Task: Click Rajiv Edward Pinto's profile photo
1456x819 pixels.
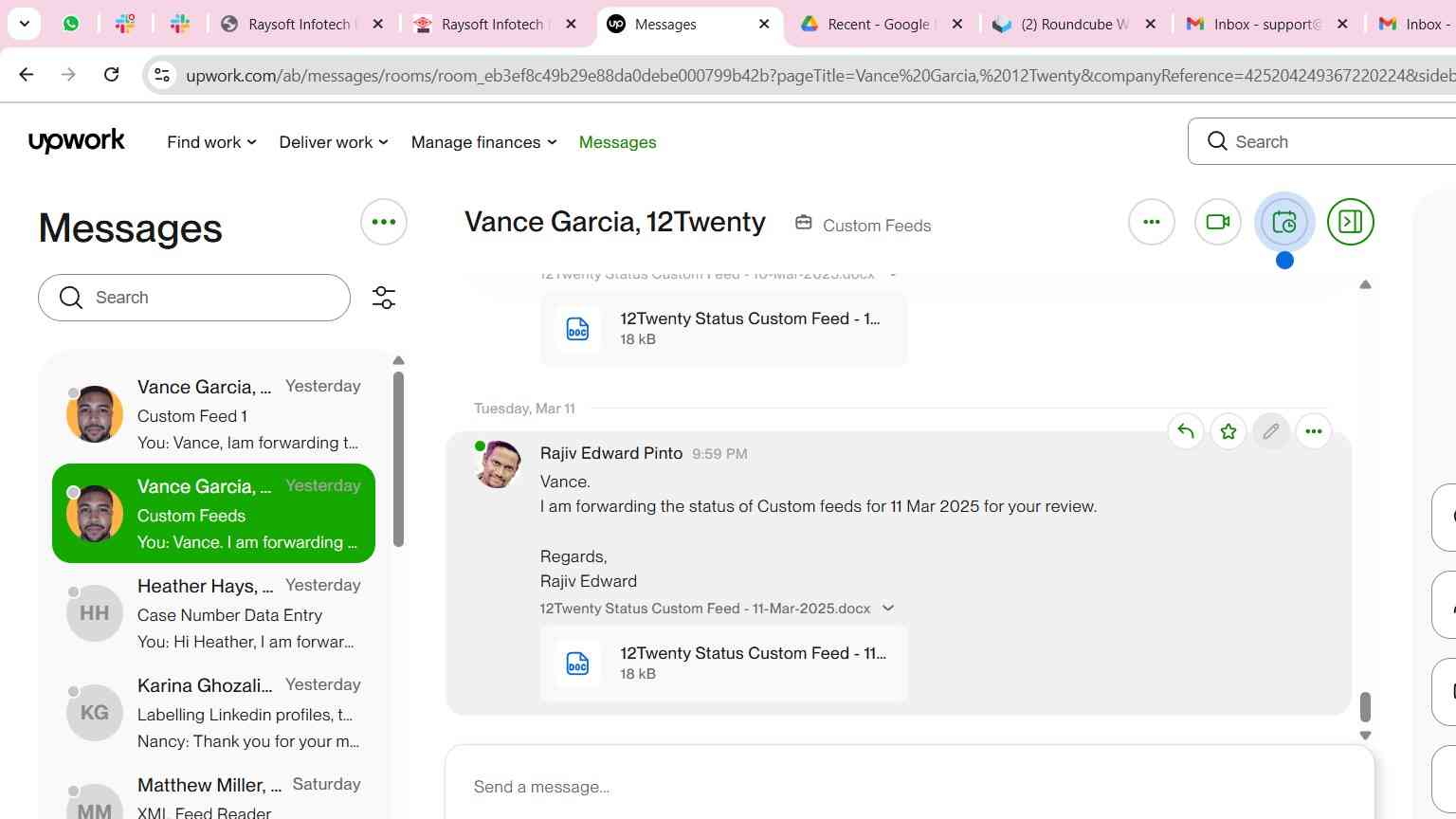Action: pos(498,464)
